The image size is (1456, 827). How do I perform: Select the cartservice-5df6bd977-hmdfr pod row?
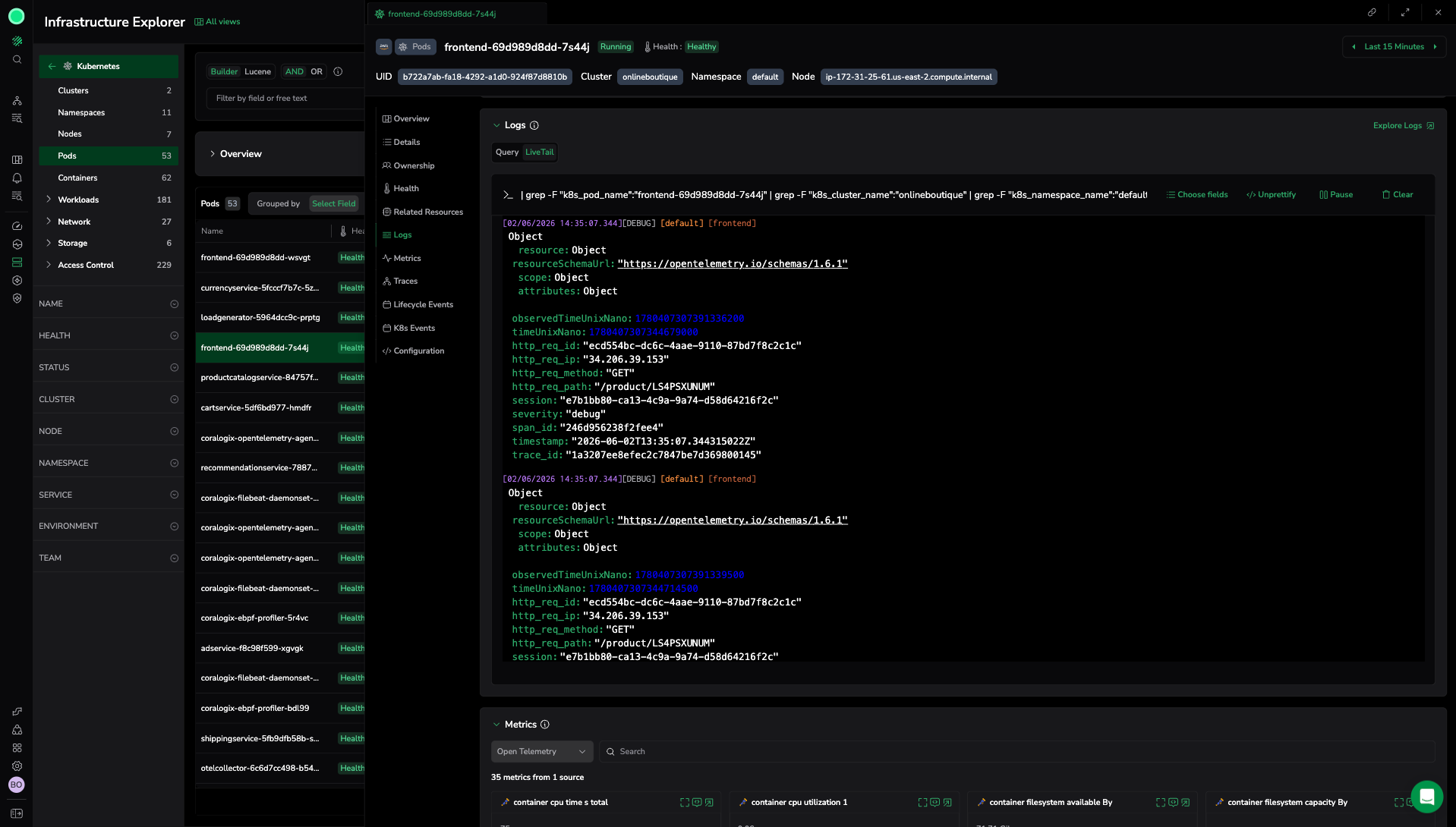click(280, 408)
